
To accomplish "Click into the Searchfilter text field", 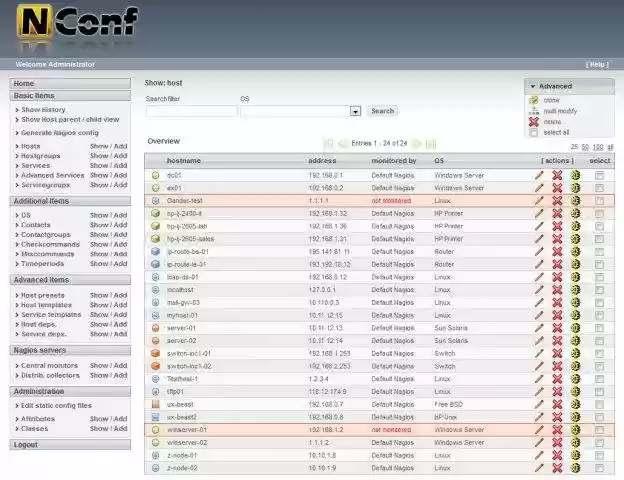I will point(191,111).
